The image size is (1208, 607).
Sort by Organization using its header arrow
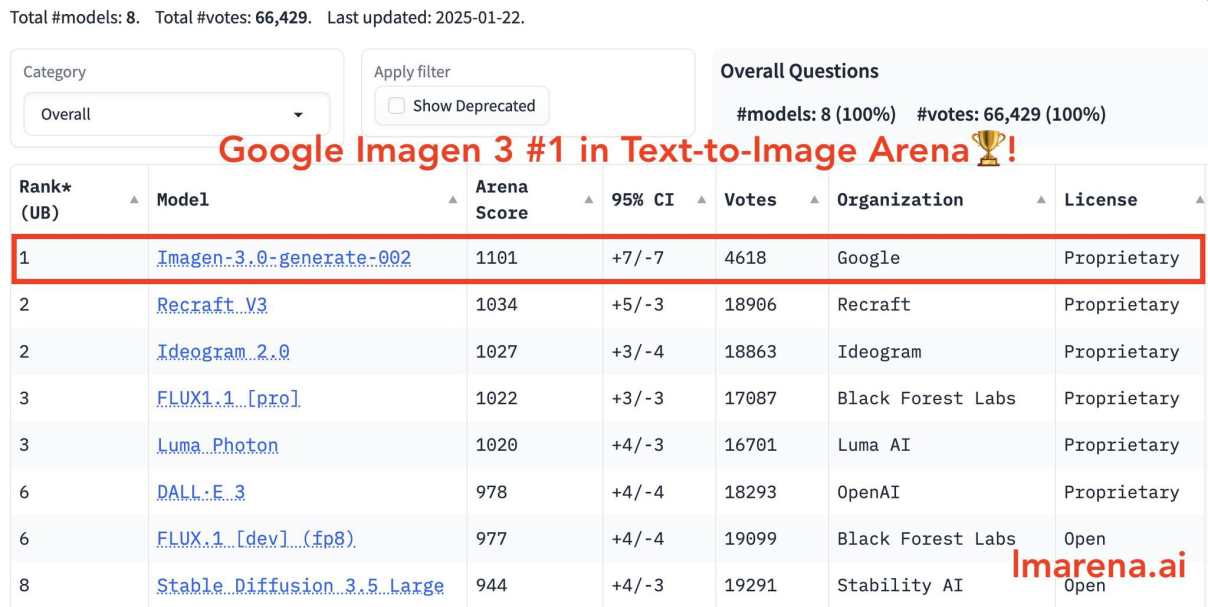click(x=1041, y=200)
